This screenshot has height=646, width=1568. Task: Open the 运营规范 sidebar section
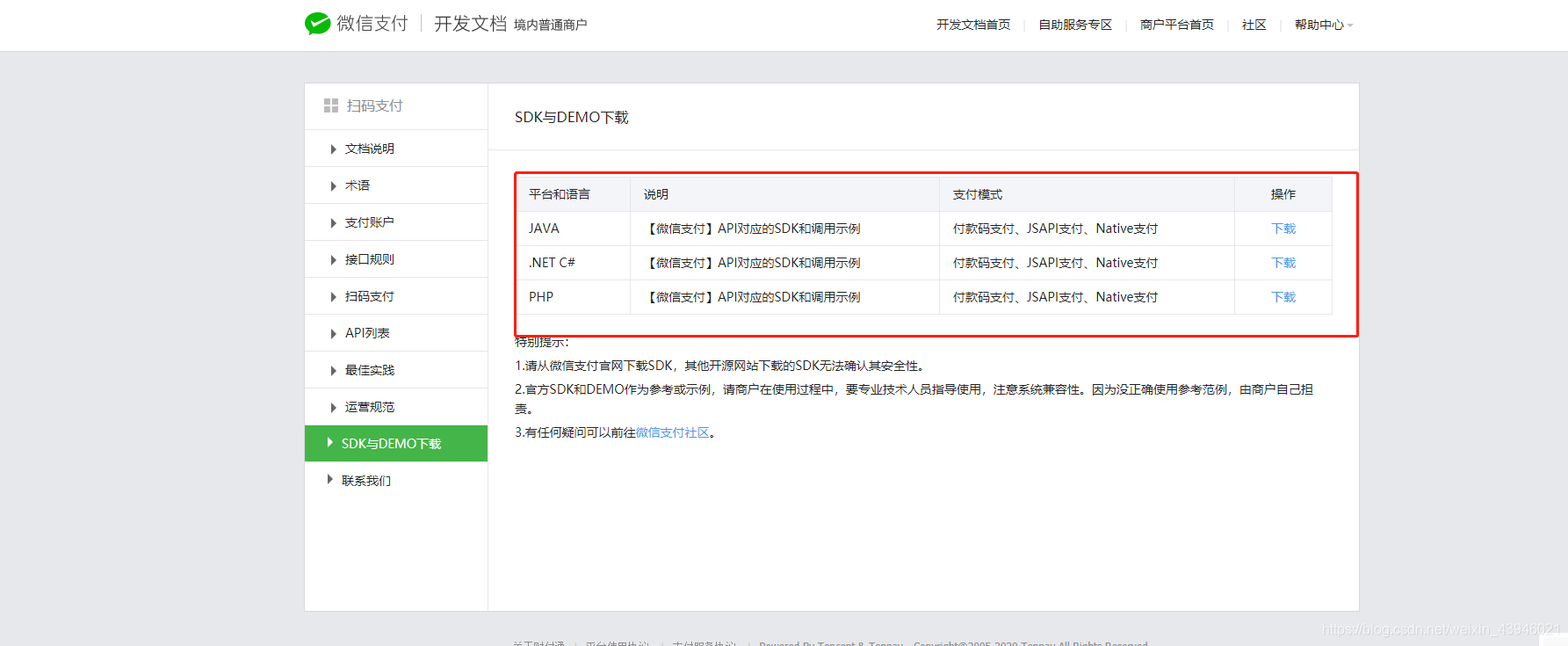[396, 407]
